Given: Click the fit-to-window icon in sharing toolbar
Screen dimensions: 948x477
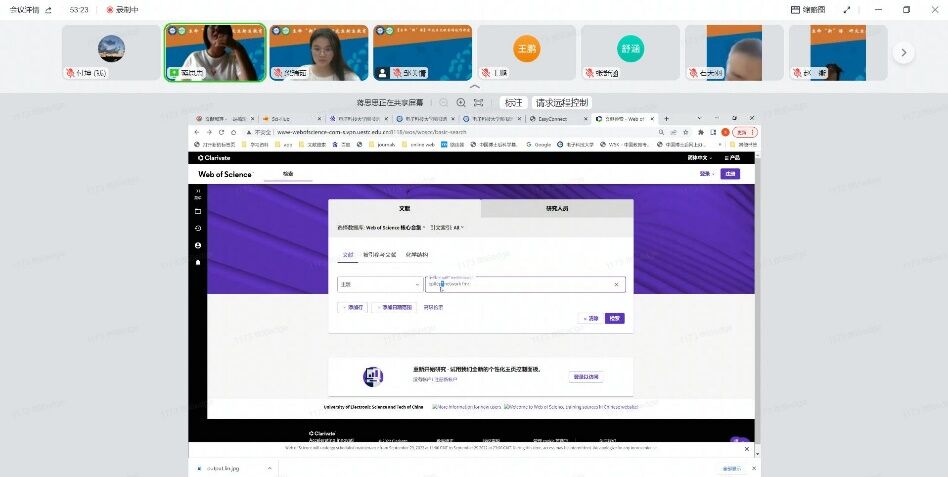Looking at the screenshot, I should click(x=479, y=103).
